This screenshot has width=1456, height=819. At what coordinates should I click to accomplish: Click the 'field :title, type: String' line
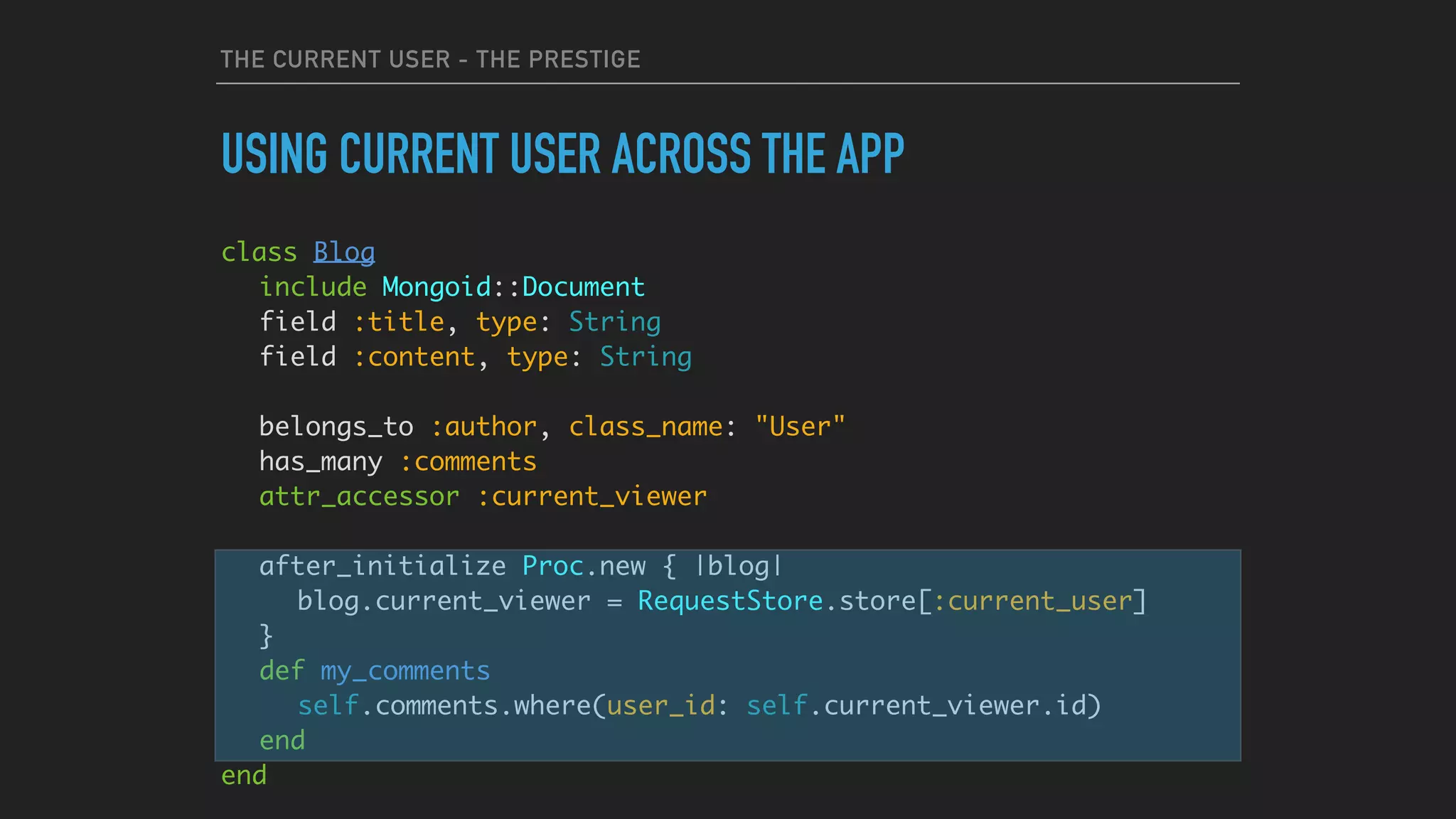[460, 323]
